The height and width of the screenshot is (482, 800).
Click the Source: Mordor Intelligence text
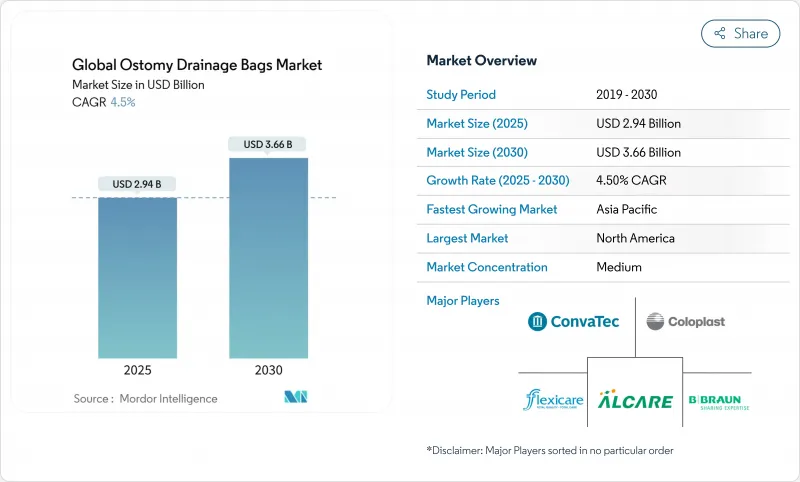coord(144,399)
